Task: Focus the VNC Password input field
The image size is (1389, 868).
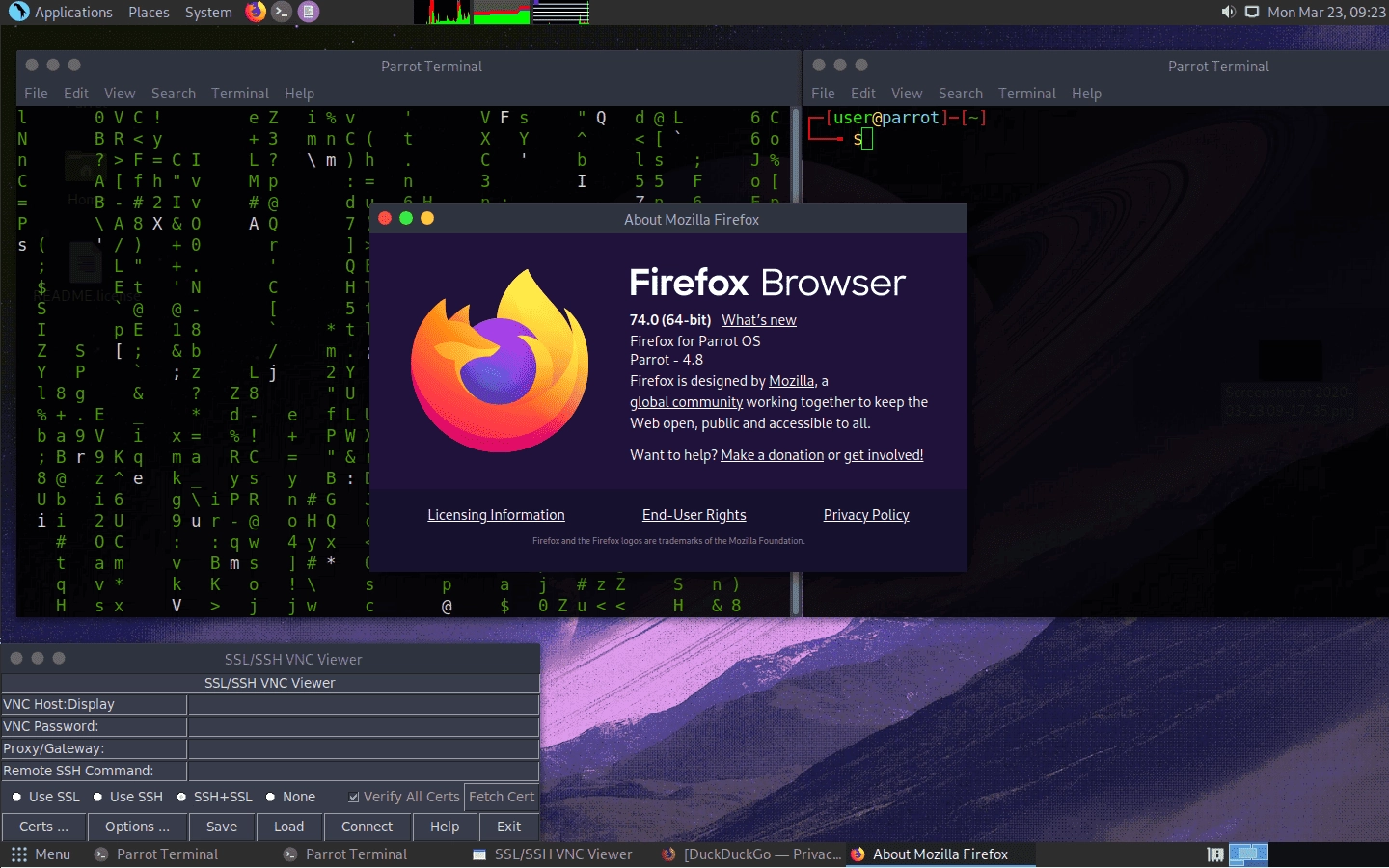Action: point(363,726)
